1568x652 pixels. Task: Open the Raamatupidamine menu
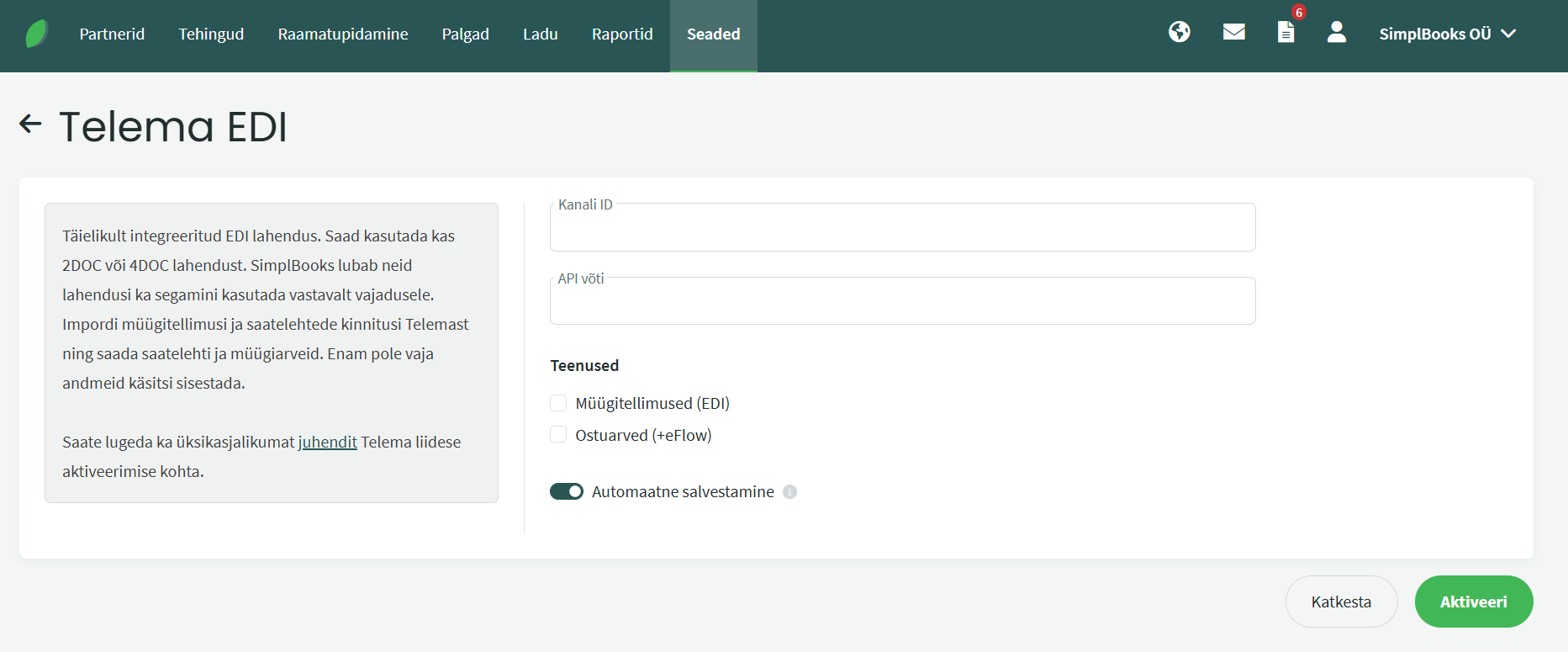point(343,34)
